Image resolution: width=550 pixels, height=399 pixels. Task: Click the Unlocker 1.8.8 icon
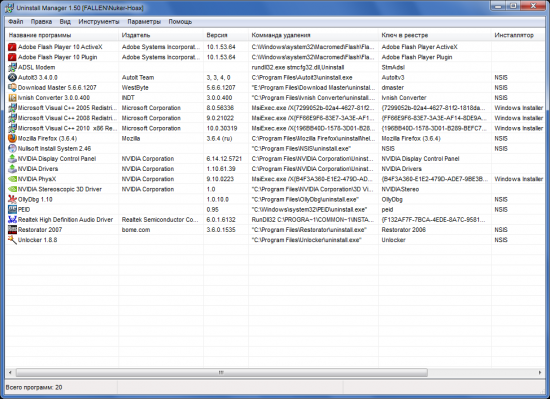(x=12, y=240)
